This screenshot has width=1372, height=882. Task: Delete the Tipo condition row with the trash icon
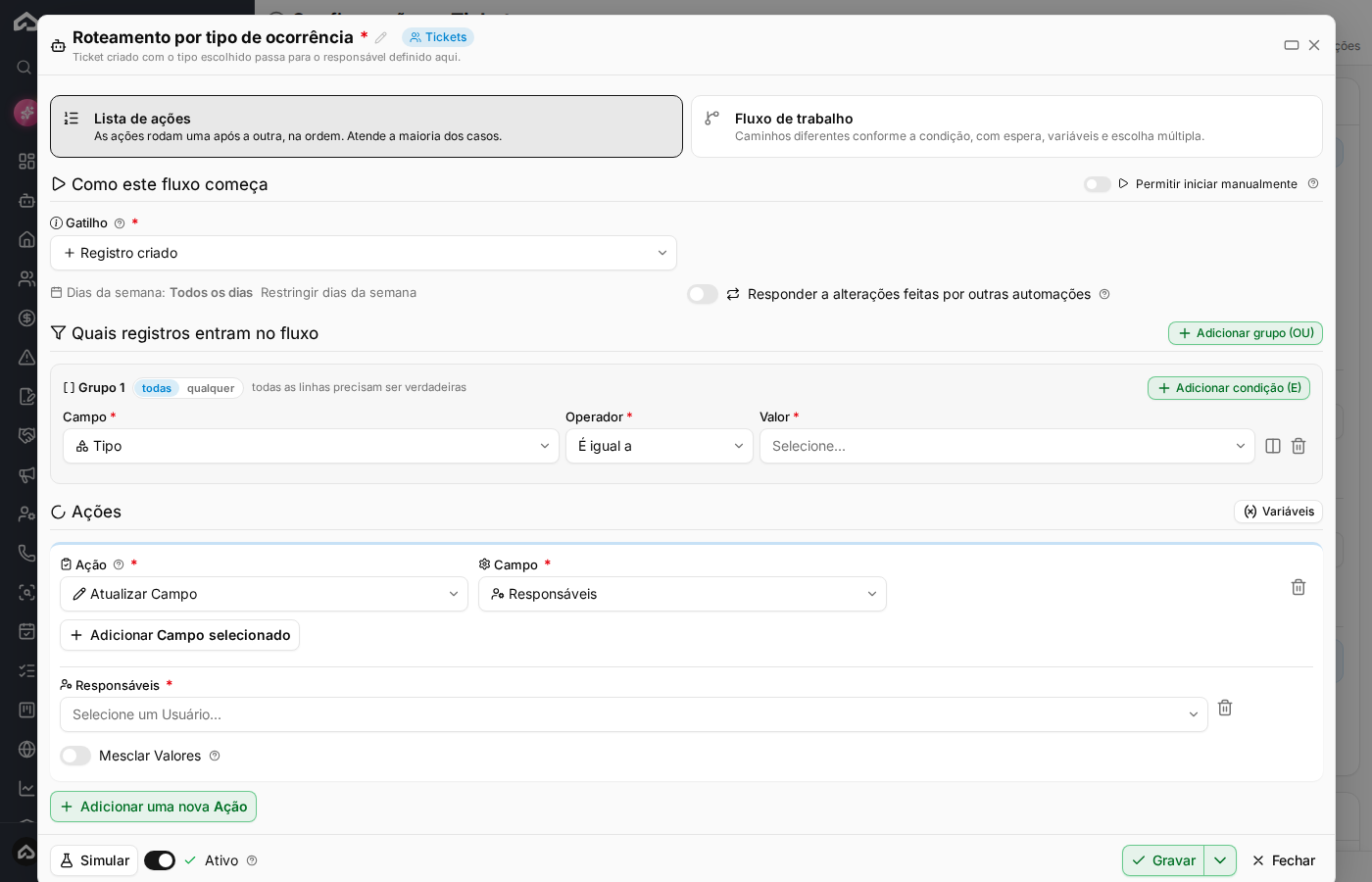pyautogui.click(x=1298, y=446)
